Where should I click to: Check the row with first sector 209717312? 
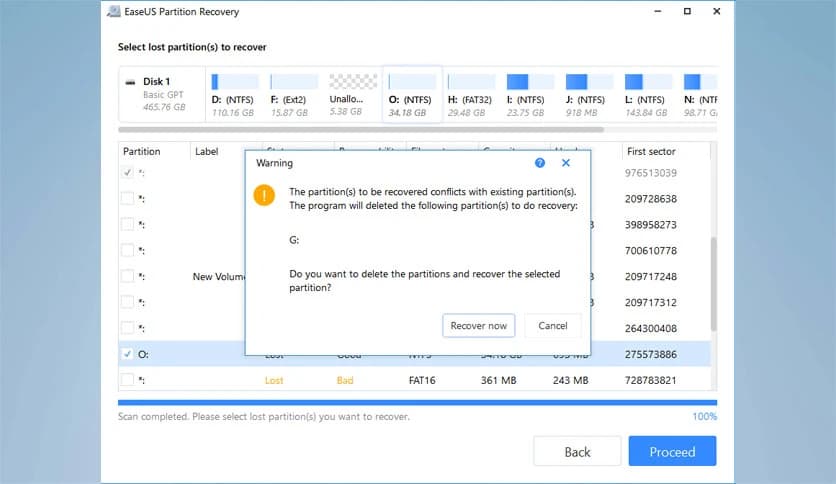click(127, 302)
